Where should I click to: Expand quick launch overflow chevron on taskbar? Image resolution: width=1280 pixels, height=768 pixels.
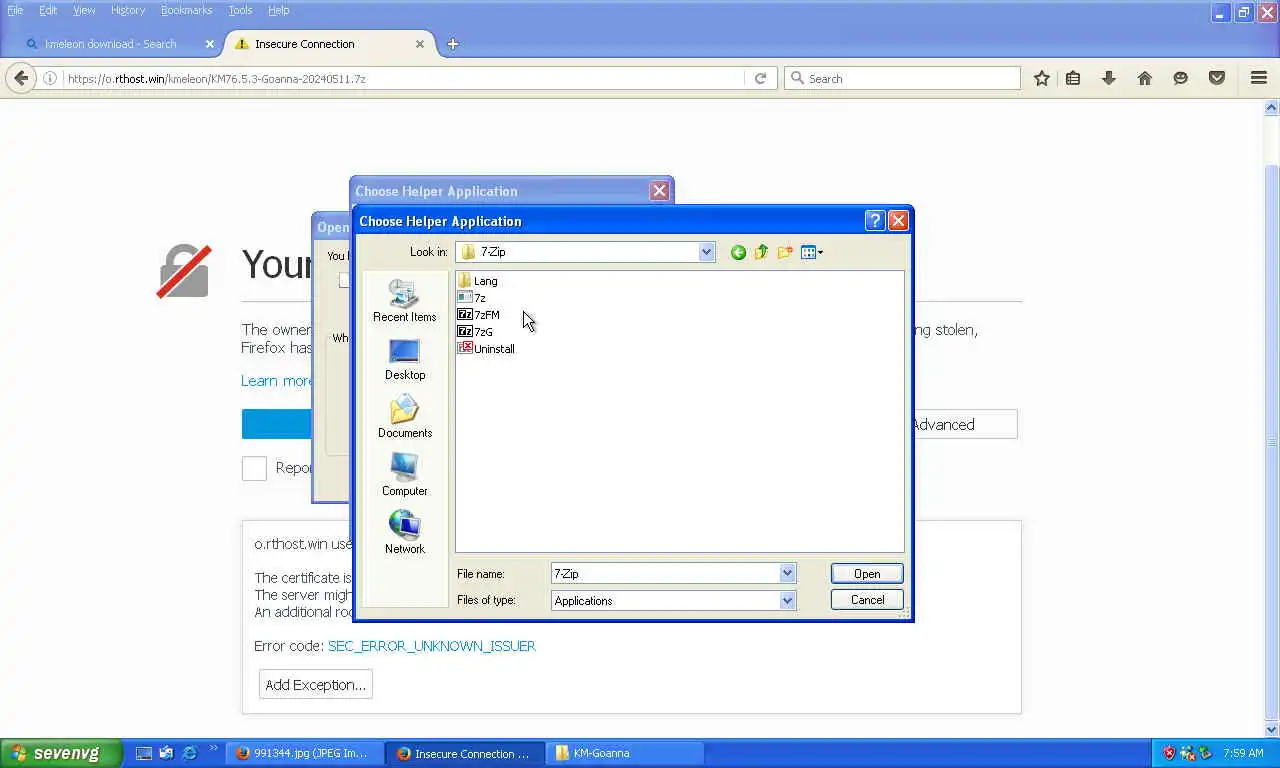[214, 748]
